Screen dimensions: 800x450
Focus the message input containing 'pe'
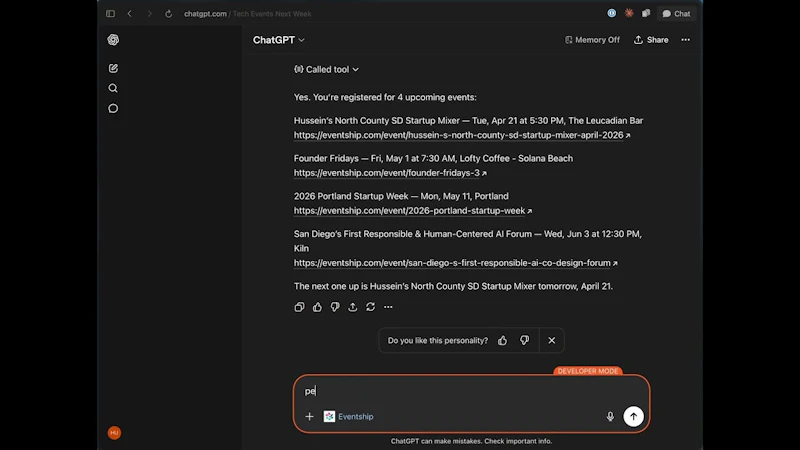pos(471,391)
